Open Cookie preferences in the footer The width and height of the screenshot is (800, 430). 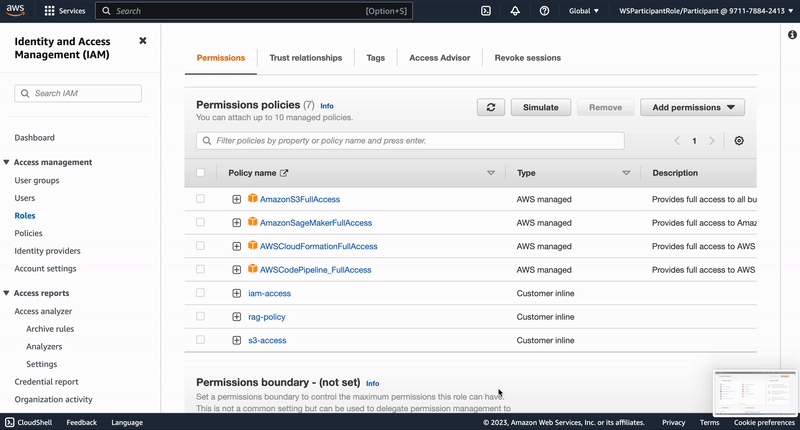pos(764,422)
